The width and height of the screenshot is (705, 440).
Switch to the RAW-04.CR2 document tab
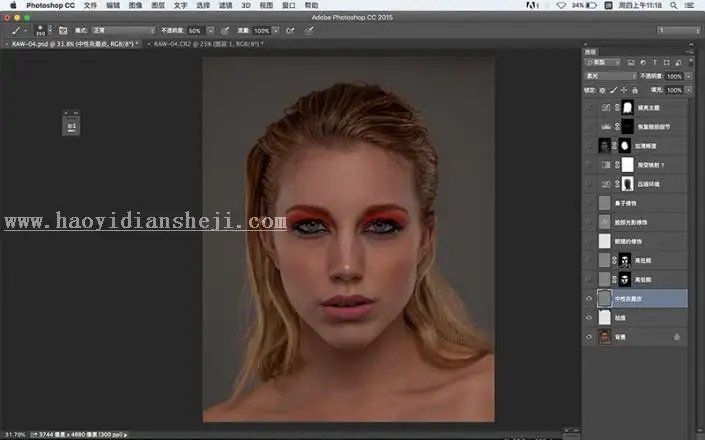pyautogui.click(x=208, y=44)
